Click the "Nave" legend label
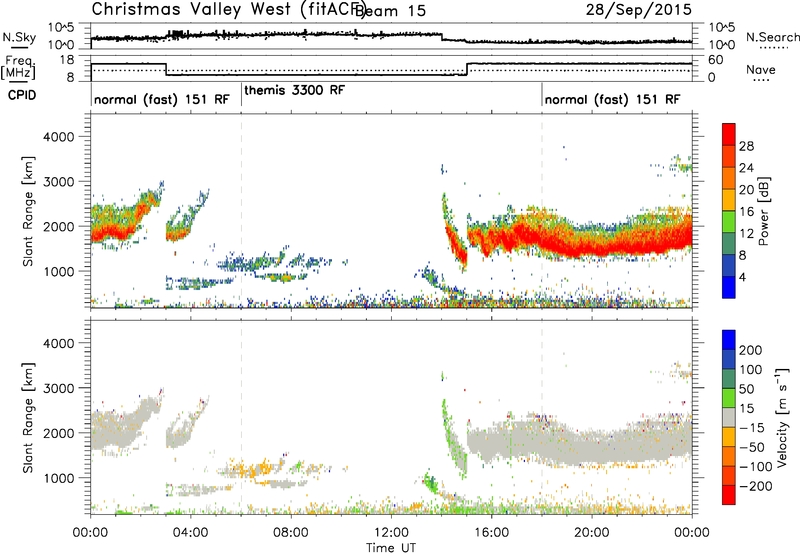The width and height of the screenshot is (800, 554). click(x=761, y=69)
